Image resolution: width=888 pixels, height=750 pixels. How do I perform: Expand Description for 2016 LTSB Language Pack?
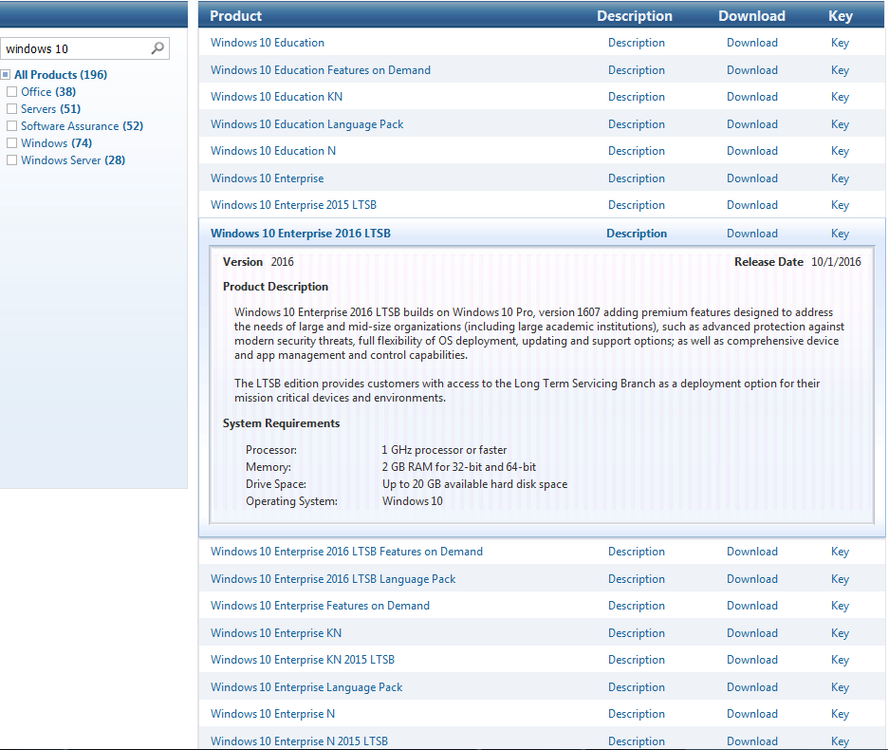click(x=637, y=579)
